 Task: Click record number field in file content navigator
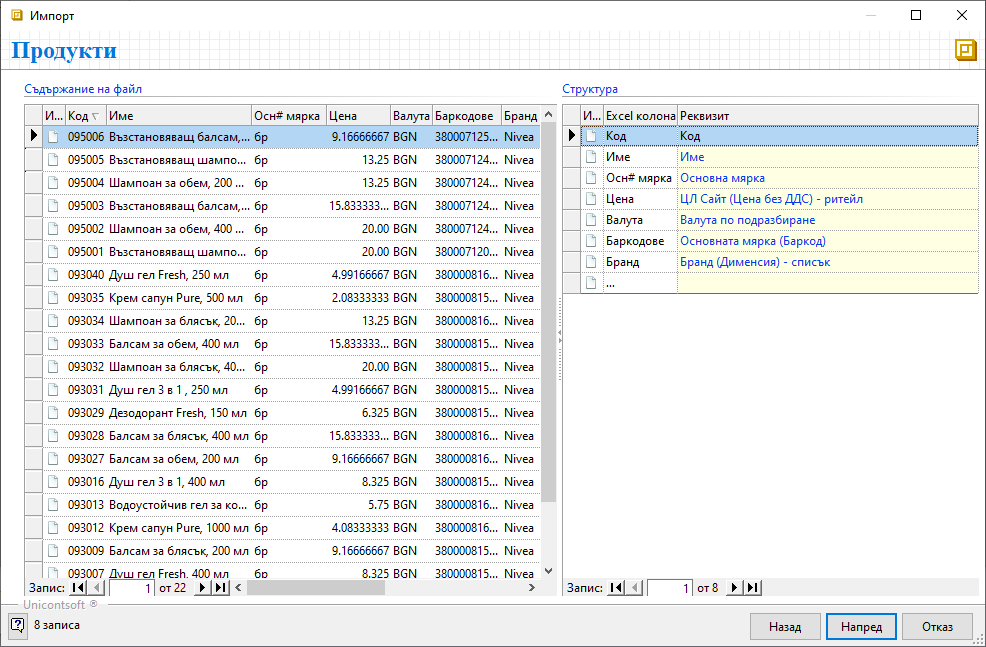133,589
